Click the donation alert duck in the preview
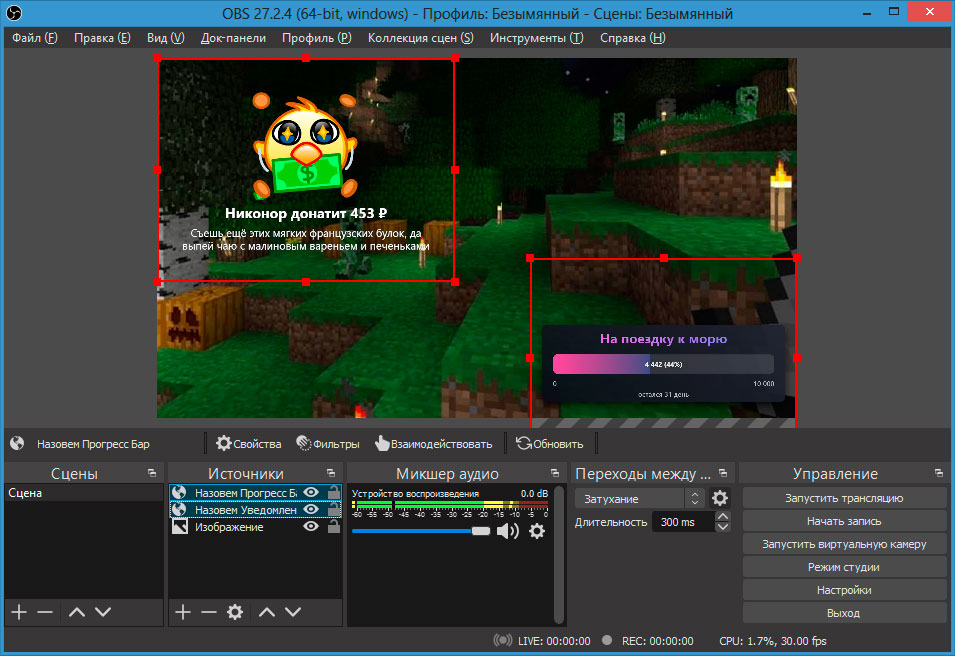Screen dimensions: 955x656 pyautogui.click(x=305, y=146)
